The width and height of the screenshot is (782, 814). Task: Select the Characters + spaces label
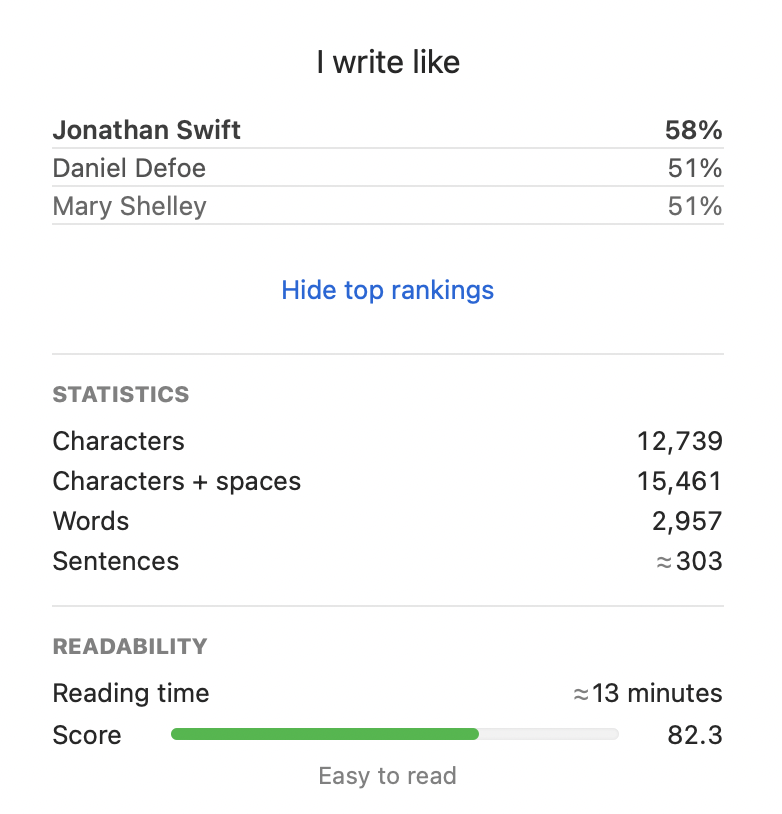click(176, 481)
